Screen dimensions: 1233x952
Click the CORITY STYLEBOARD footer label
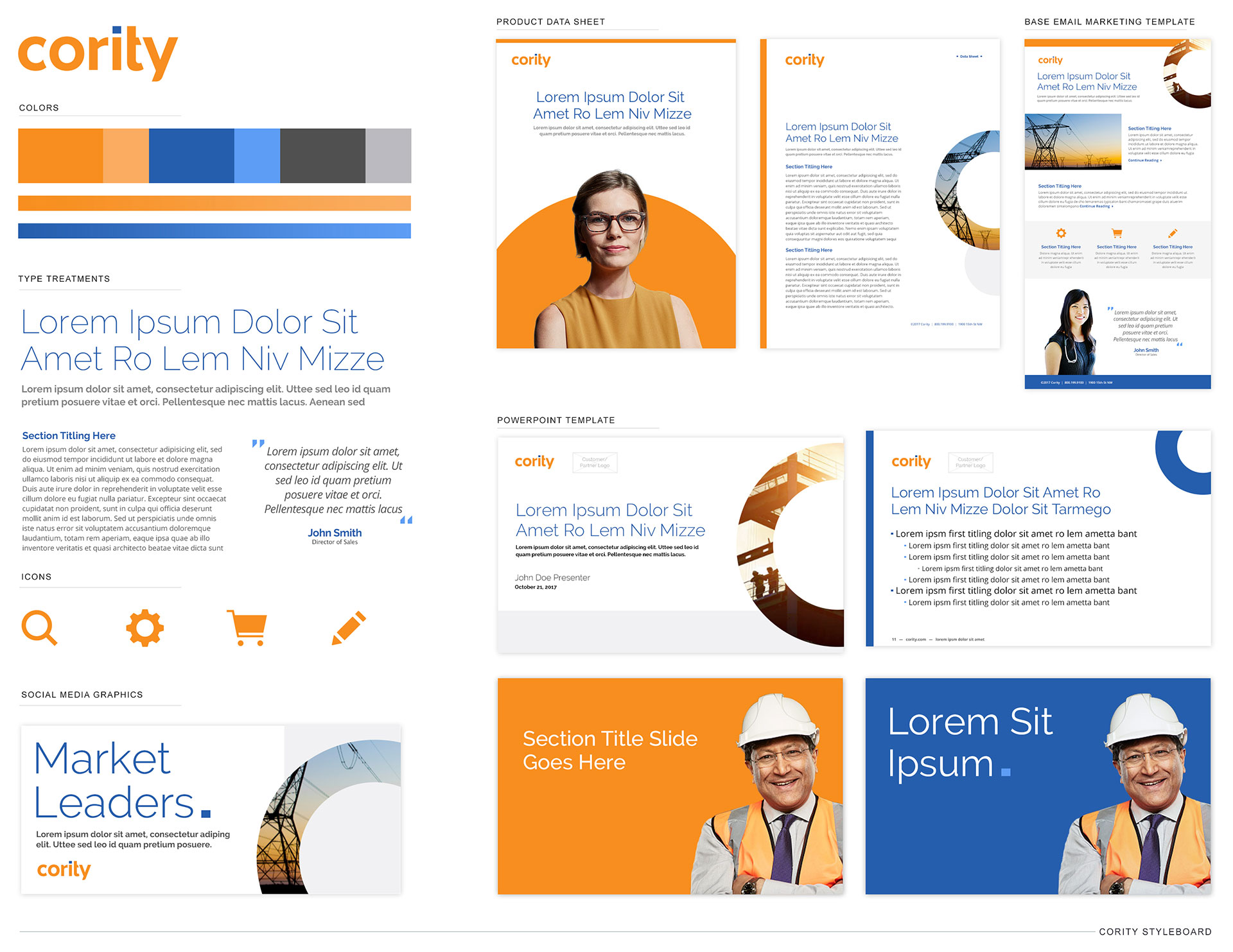1155,931
